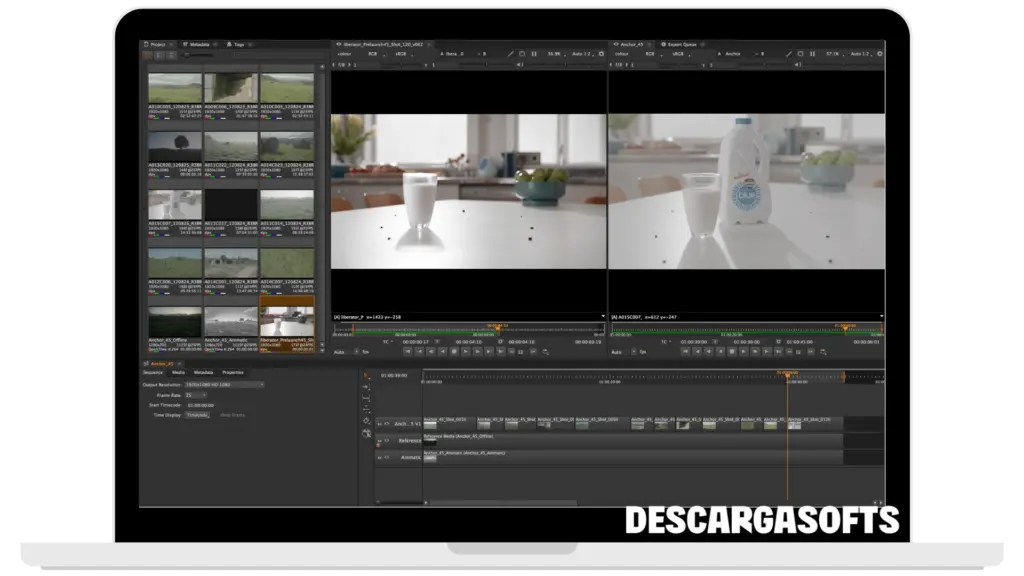Select the Anchor_45_Offline clip thumbnail

[x=175, y=323]
